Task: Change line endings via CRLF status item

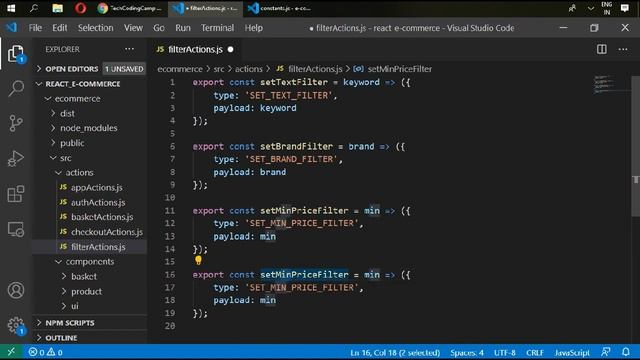Action: (535, 352)
